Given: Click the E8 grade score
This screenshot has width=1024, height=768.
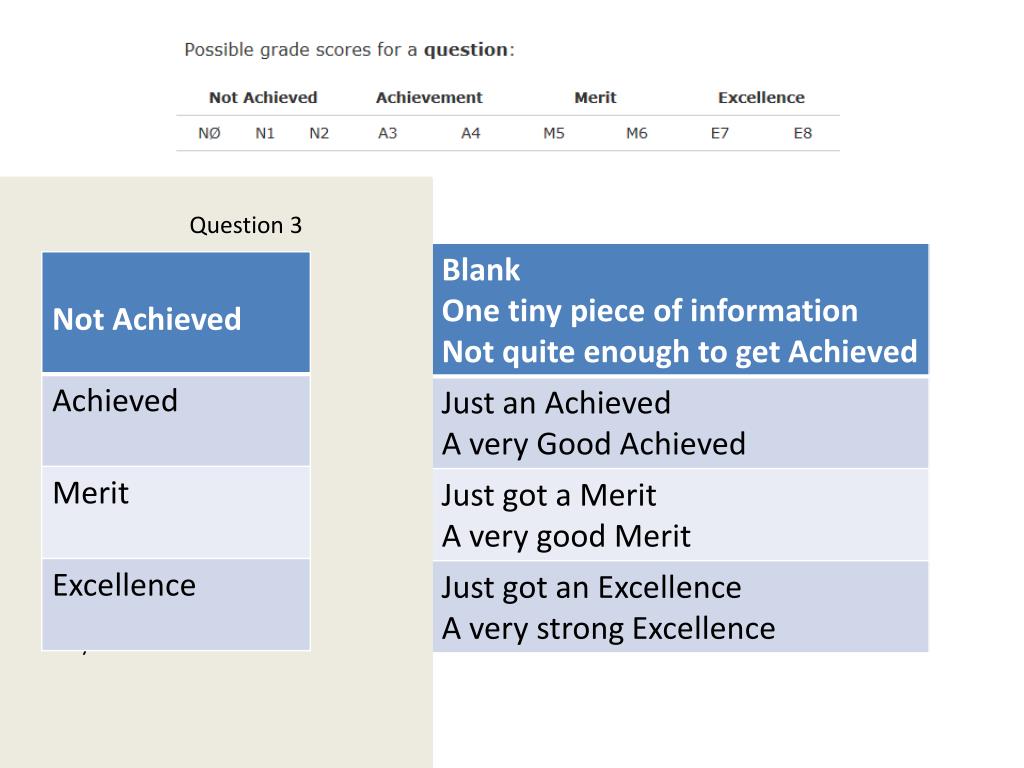Looking at the screenshot, I should (803, 133).
